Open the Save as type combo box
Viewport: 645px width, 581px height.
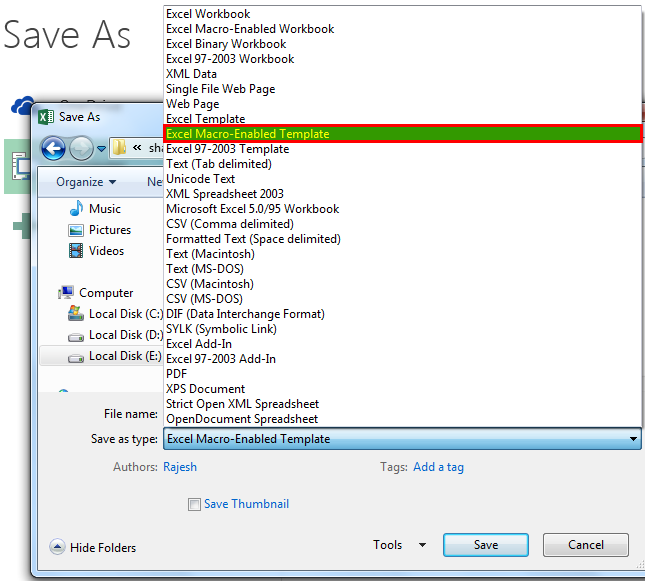tap(402, 439)
